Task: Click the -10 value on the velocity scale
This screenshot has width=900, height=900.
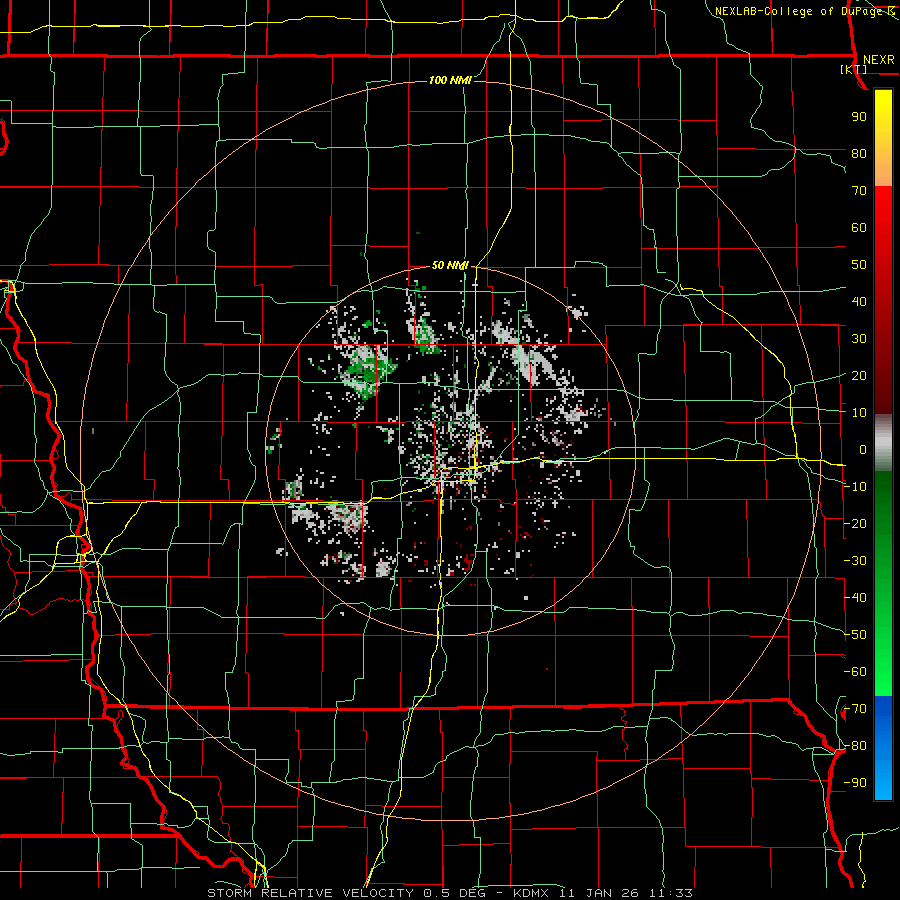Action: pos(855,487)
